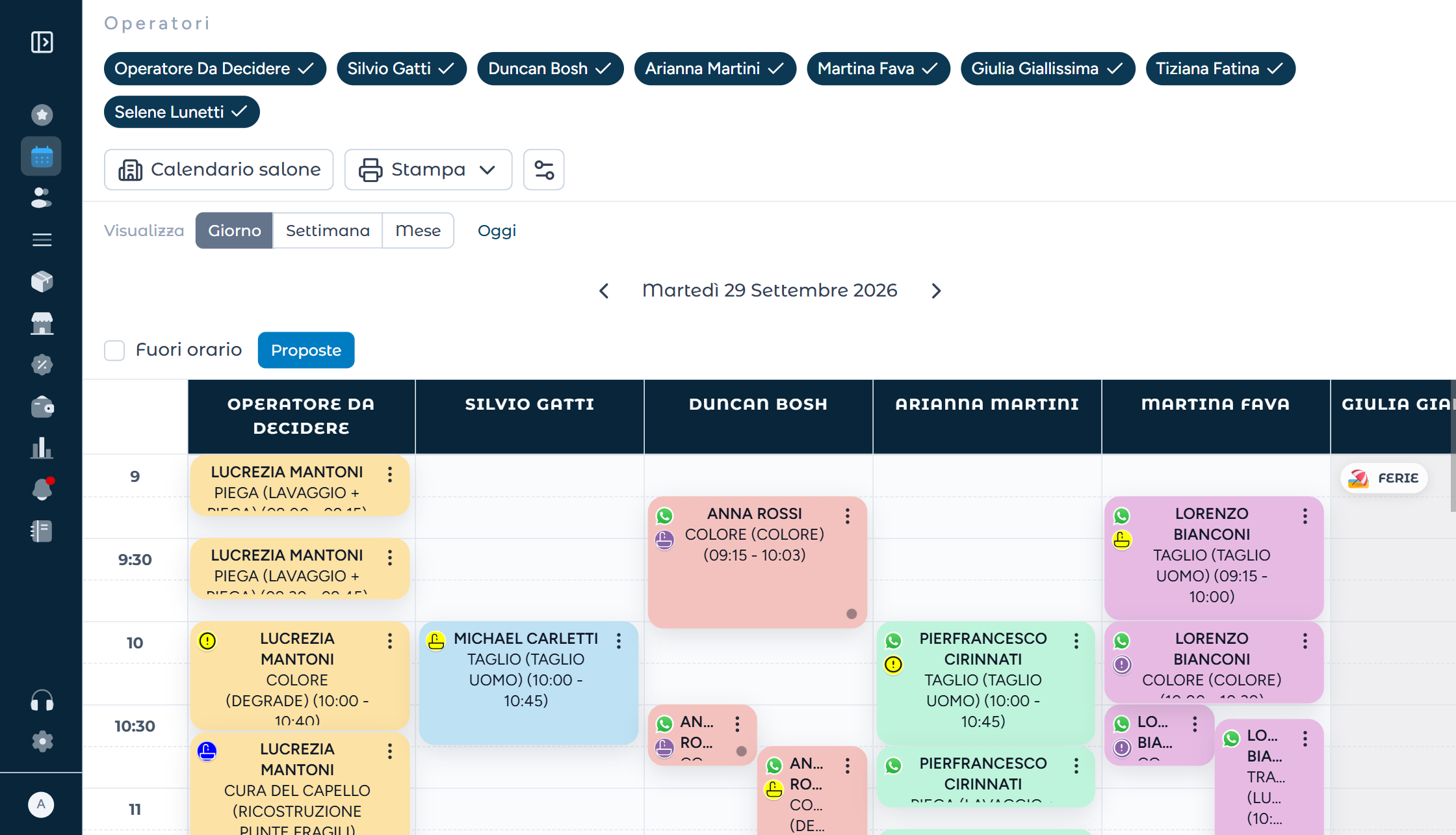The width and height of the screenshot is (1456, 835).
Task: Open the shop storefront icon in sidebar
Action: pos(42,323)
